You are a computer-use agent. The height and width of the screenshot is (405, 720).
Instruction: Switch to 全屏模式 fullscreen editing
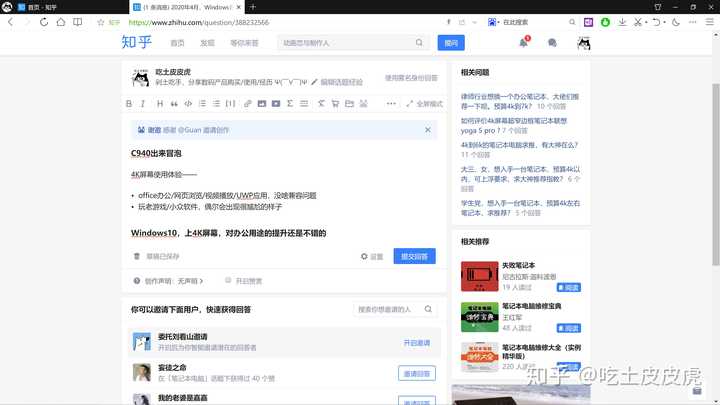point(425,104)
